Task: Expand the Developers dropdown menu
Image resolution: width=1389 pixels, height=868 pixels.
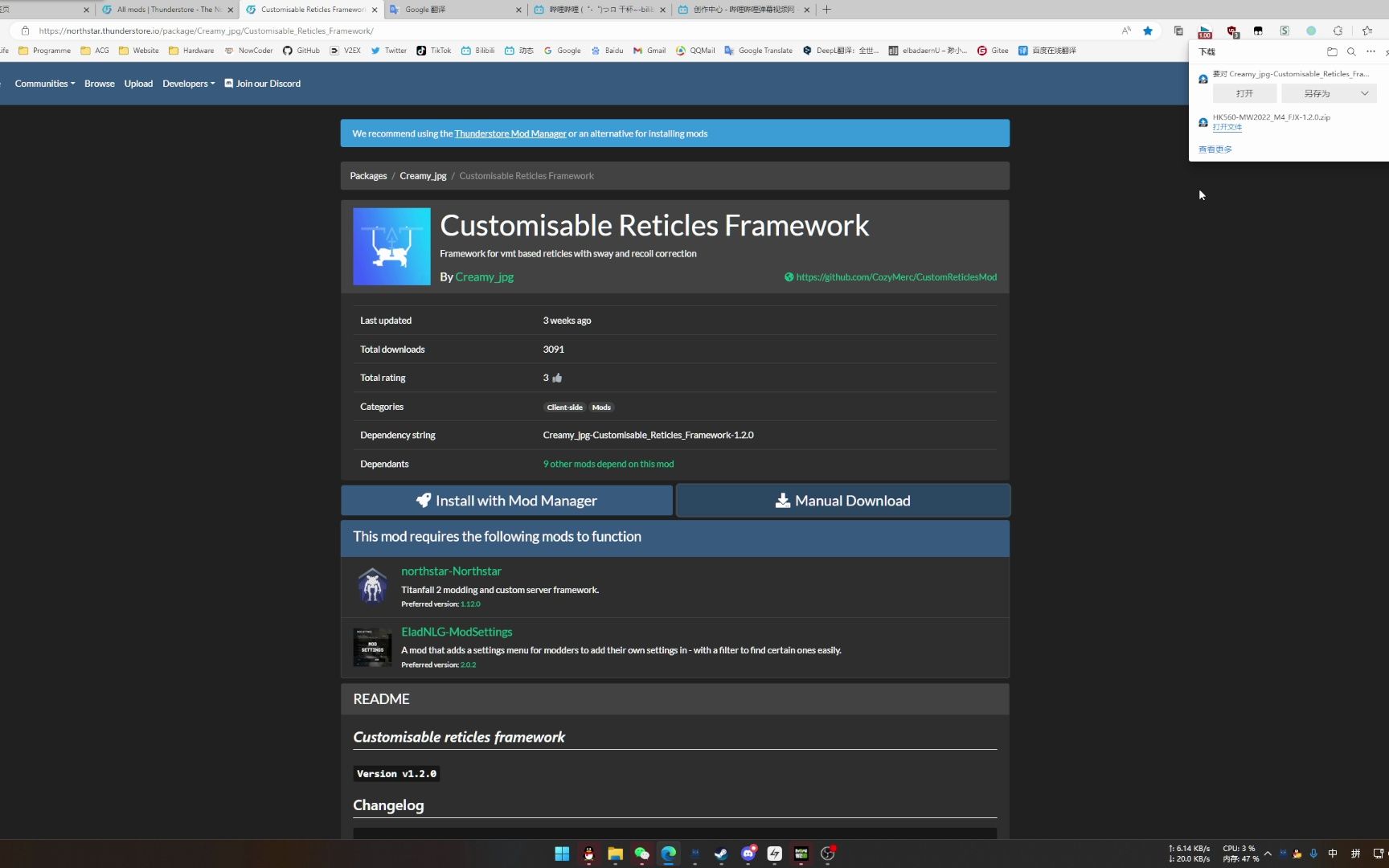Action: [188, 84]
